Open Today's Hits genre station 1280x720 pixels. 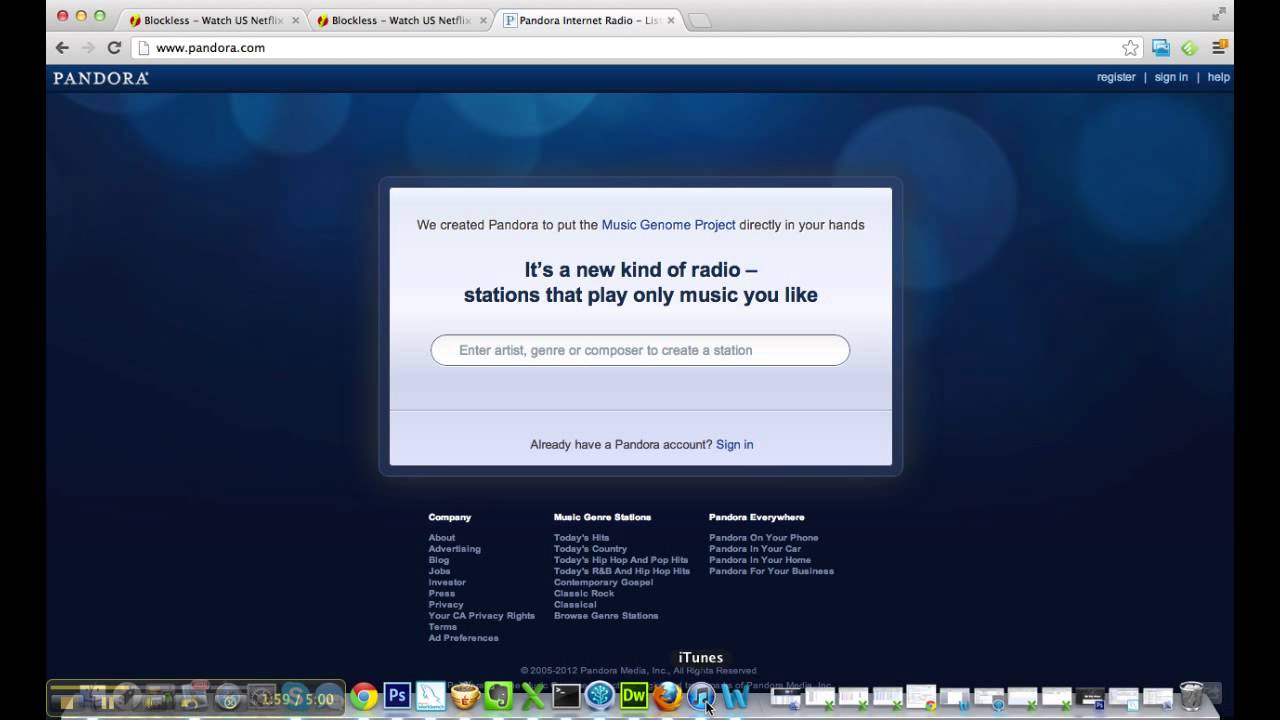coord(581,538)
